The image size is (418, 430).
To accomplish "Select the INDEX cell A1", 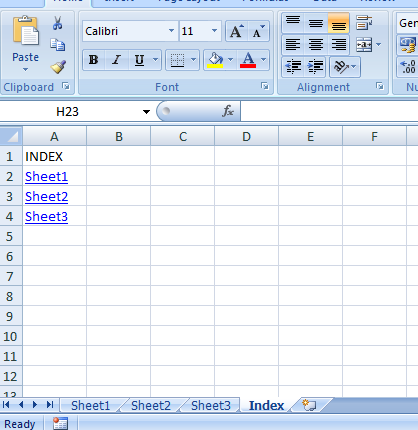I will click(x=54, y=156).
